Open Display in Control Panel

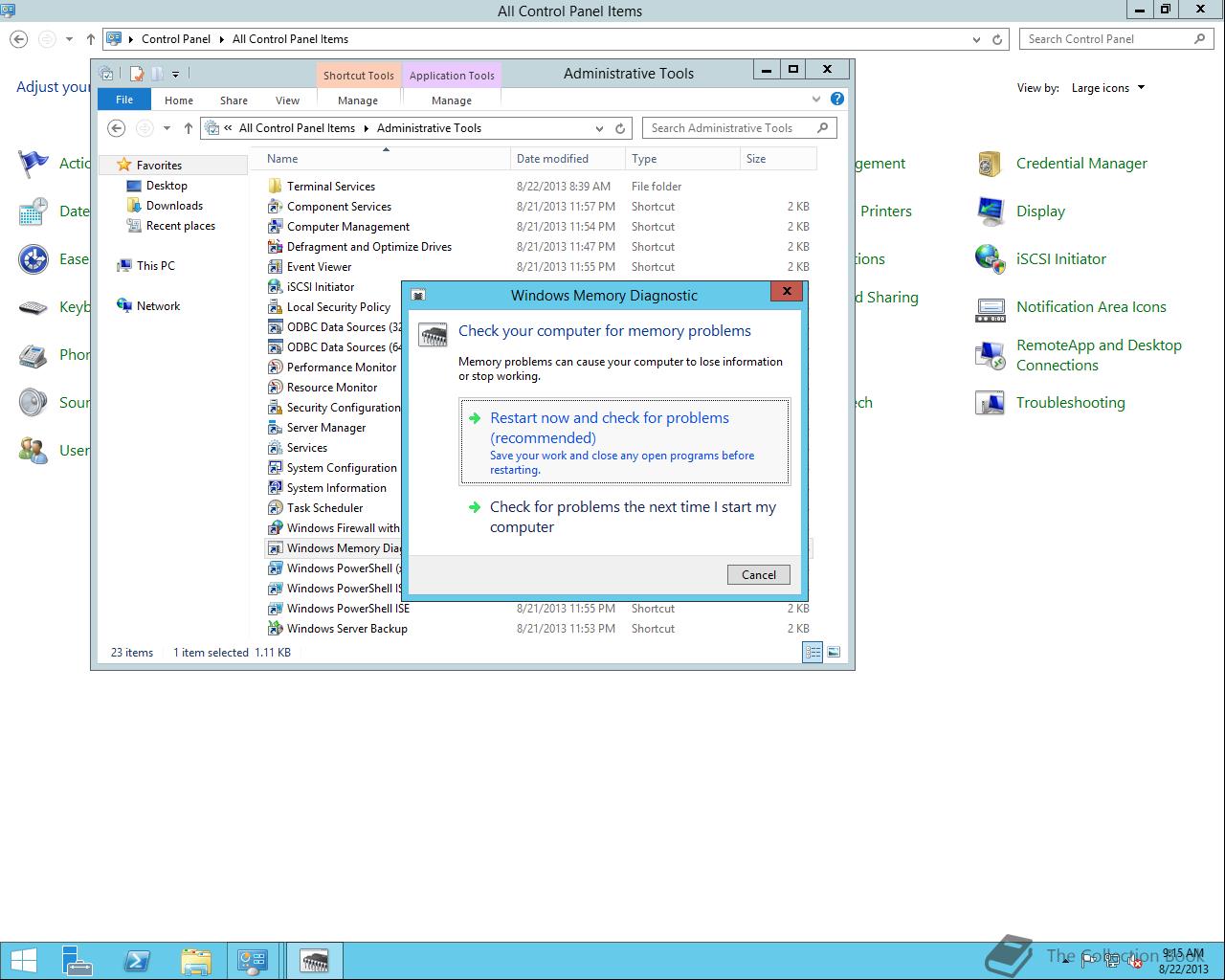pyautogui.click(x=1020, y=212)
